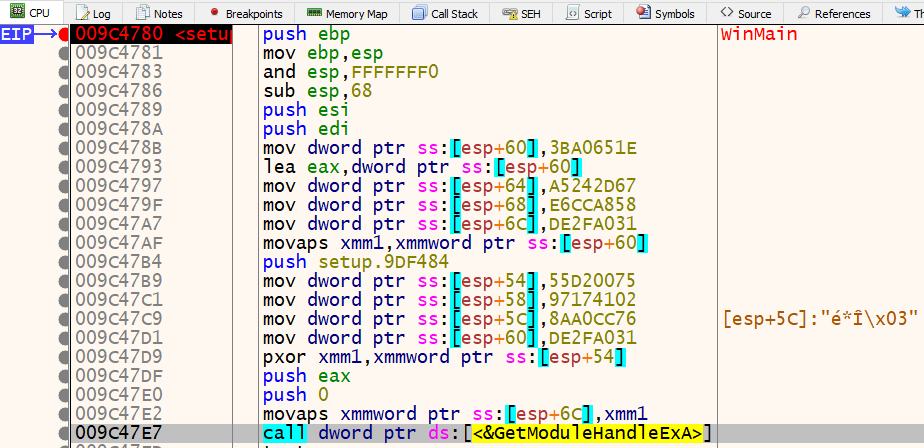Open the Memory Map tab

pyautogui.click(x=349, y=13)
